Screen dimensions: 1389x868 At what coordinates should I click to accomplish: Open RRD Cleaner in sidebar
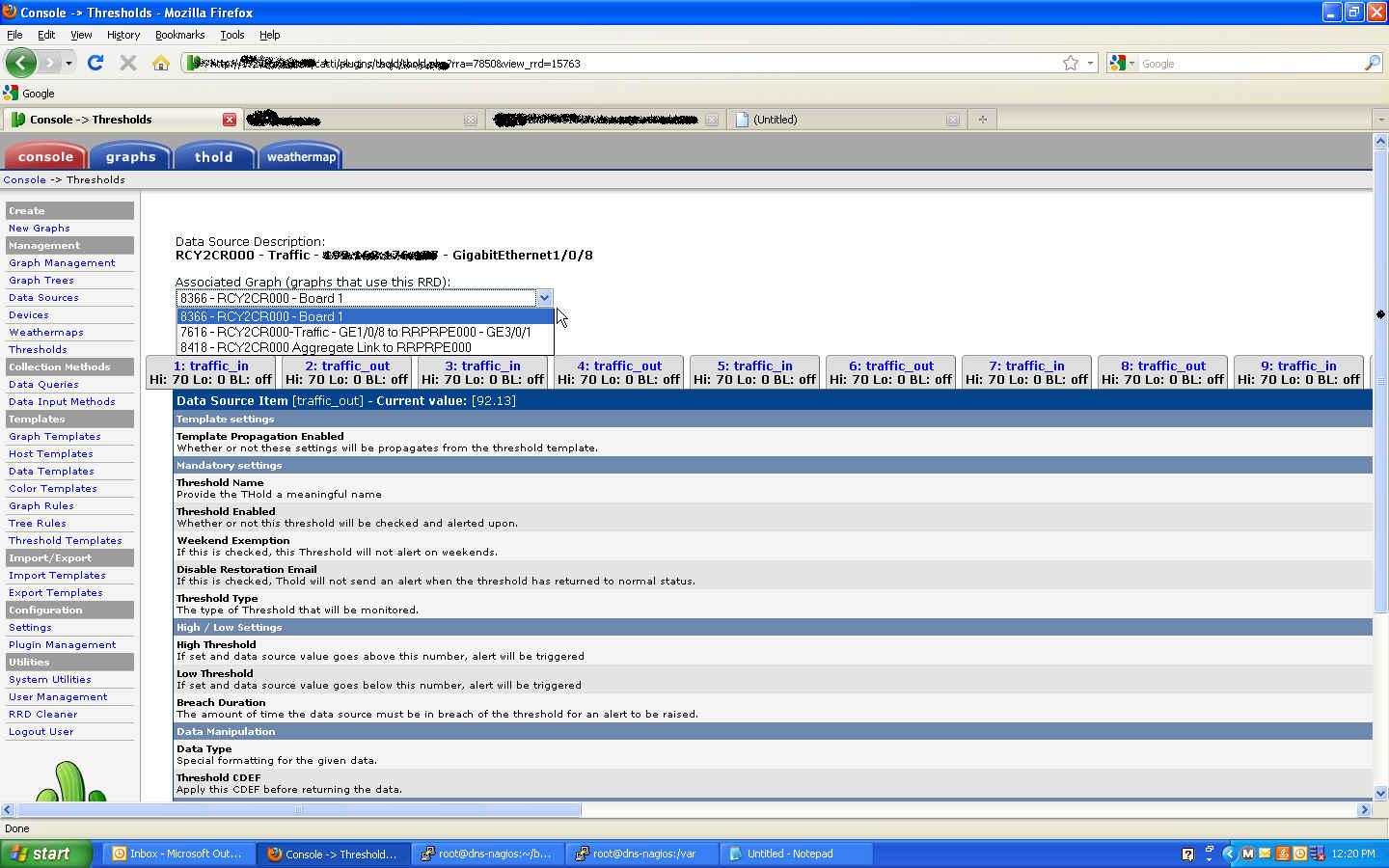[43, 714]
